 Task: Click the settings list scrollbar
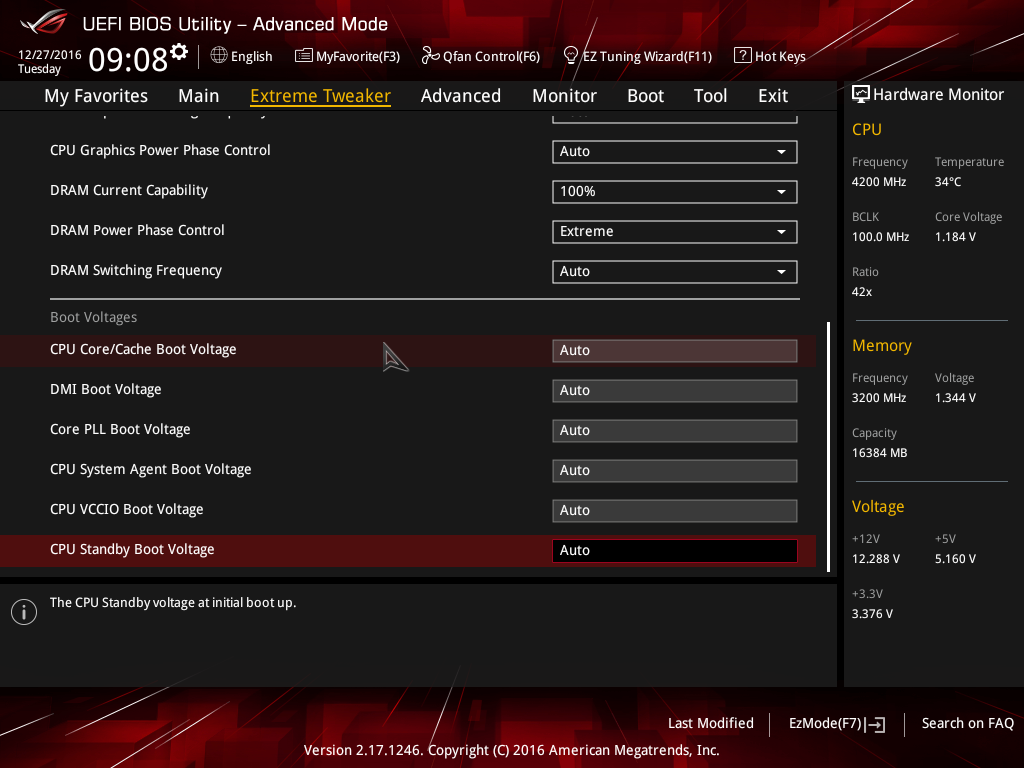tap(828, 447)
